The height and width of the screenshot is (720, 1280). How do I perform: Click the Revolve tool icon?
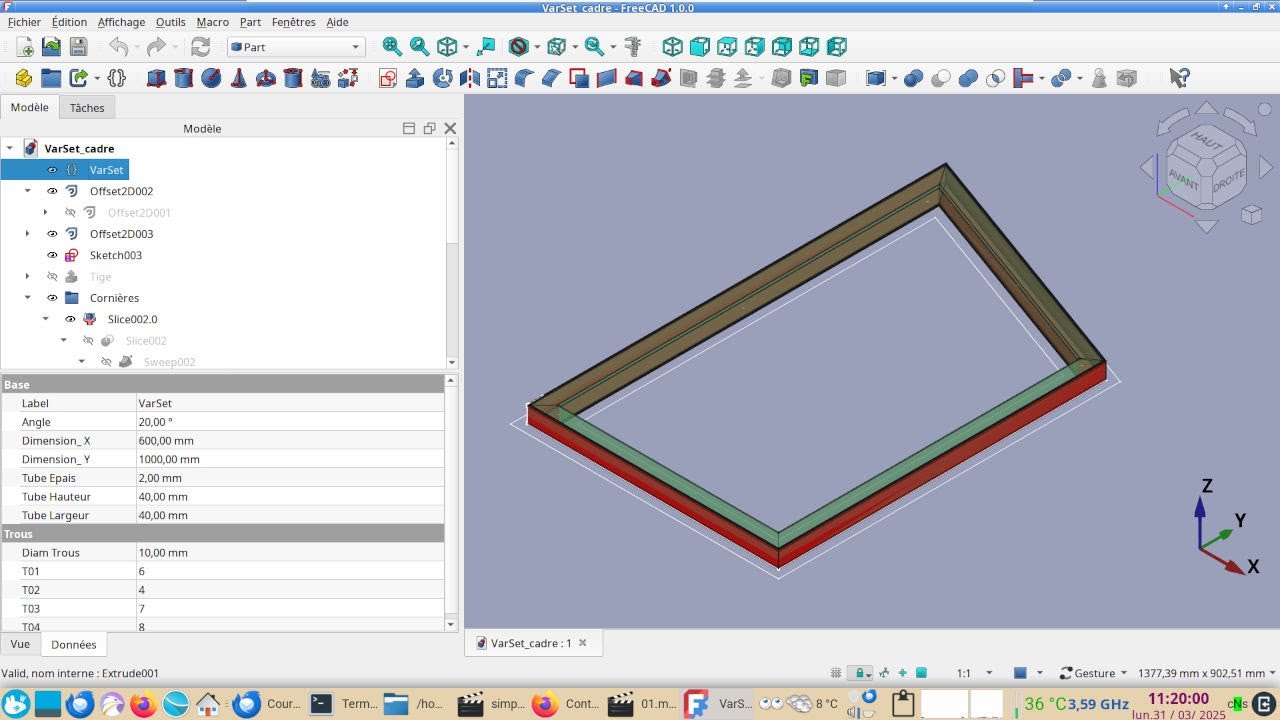pyautogui.click(x=442, y=78)
